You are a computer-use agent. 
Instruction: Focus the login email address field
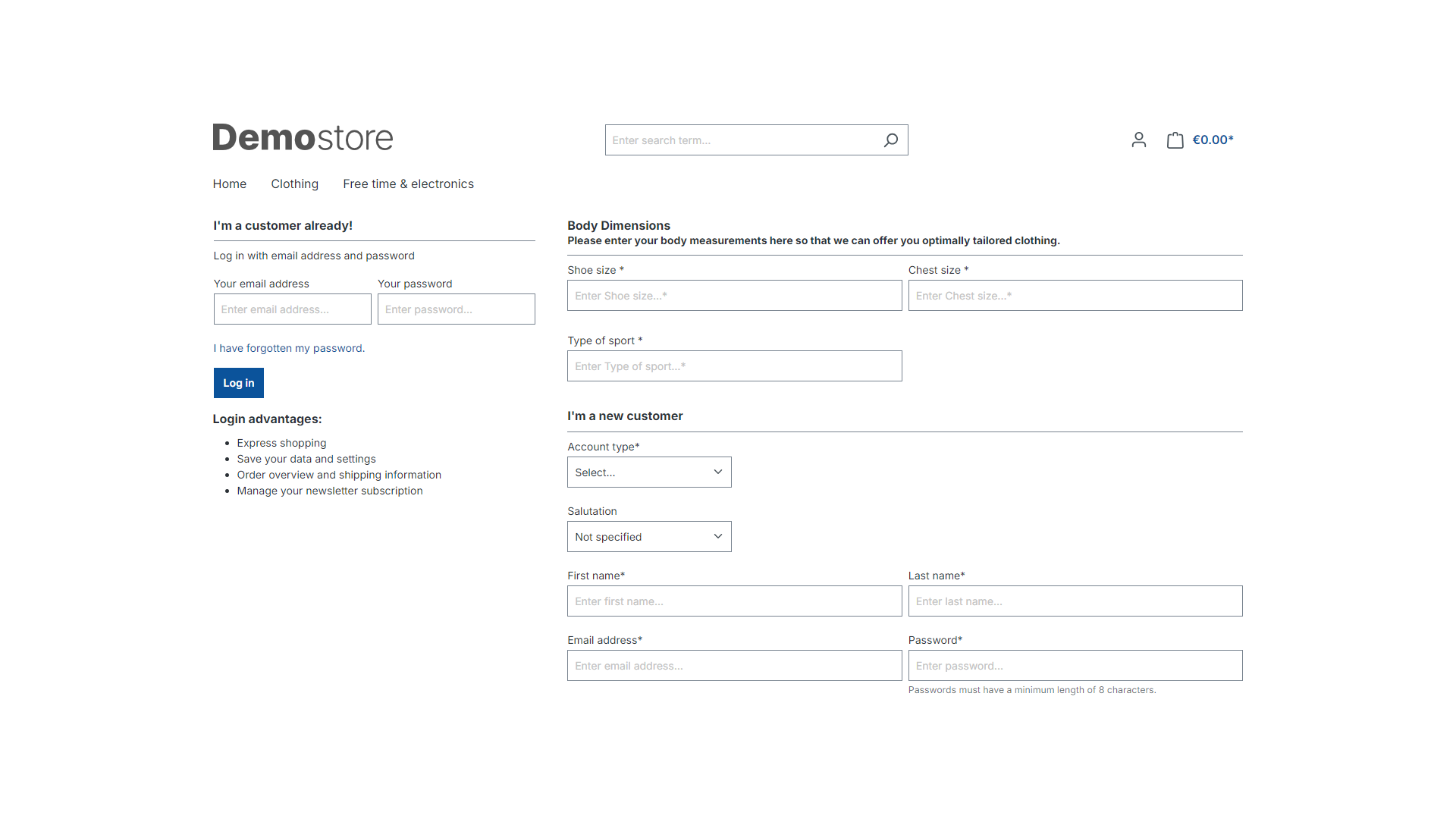pyautogui.click(x=293, y=309)
